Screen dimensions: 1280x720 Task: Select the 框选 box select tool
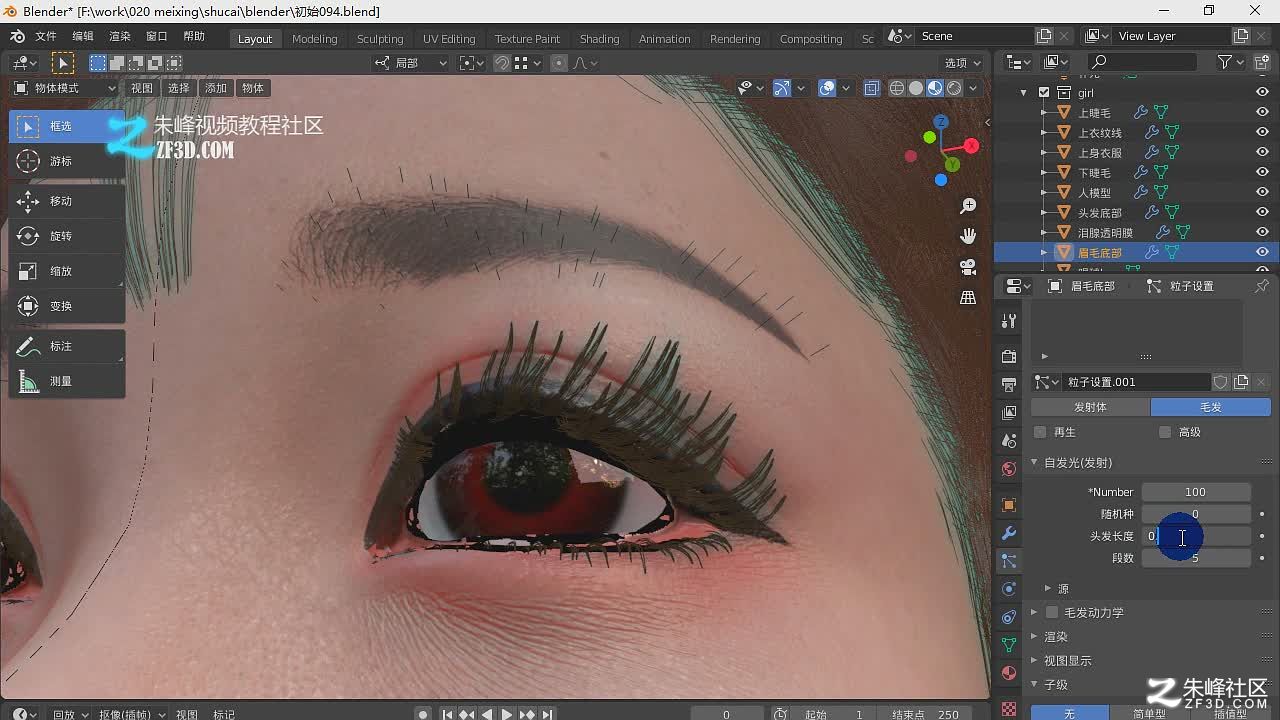point(67,126)
